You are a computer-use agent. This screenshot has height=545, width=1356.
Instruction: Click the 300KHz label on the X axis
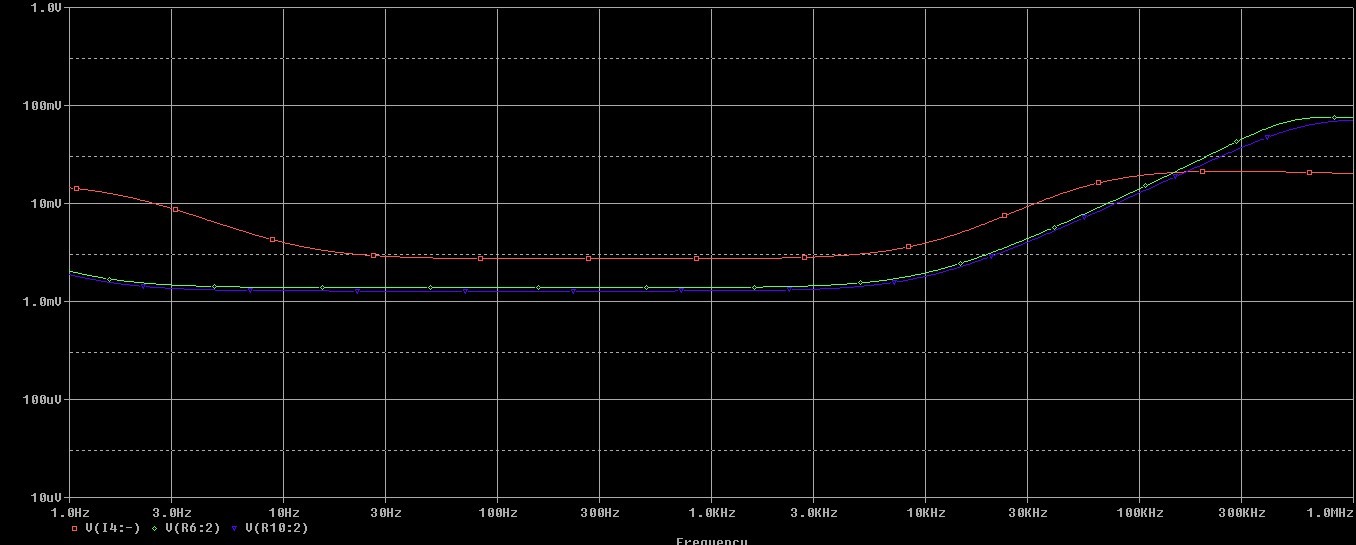coord(1241,513)
